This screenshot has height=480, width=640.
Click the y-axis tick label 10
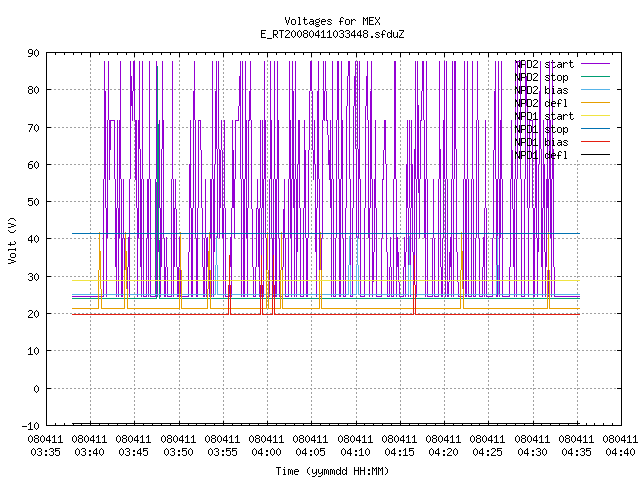point(33,351)
